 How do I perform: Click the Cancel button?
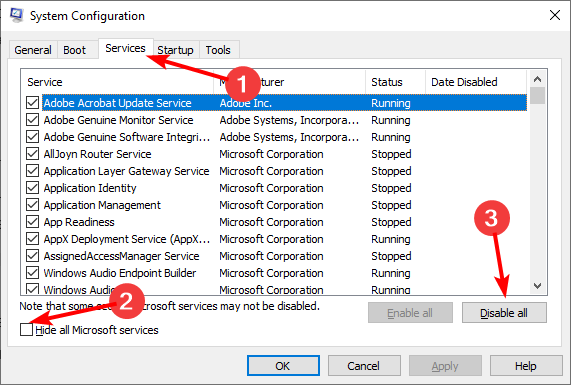364,365
